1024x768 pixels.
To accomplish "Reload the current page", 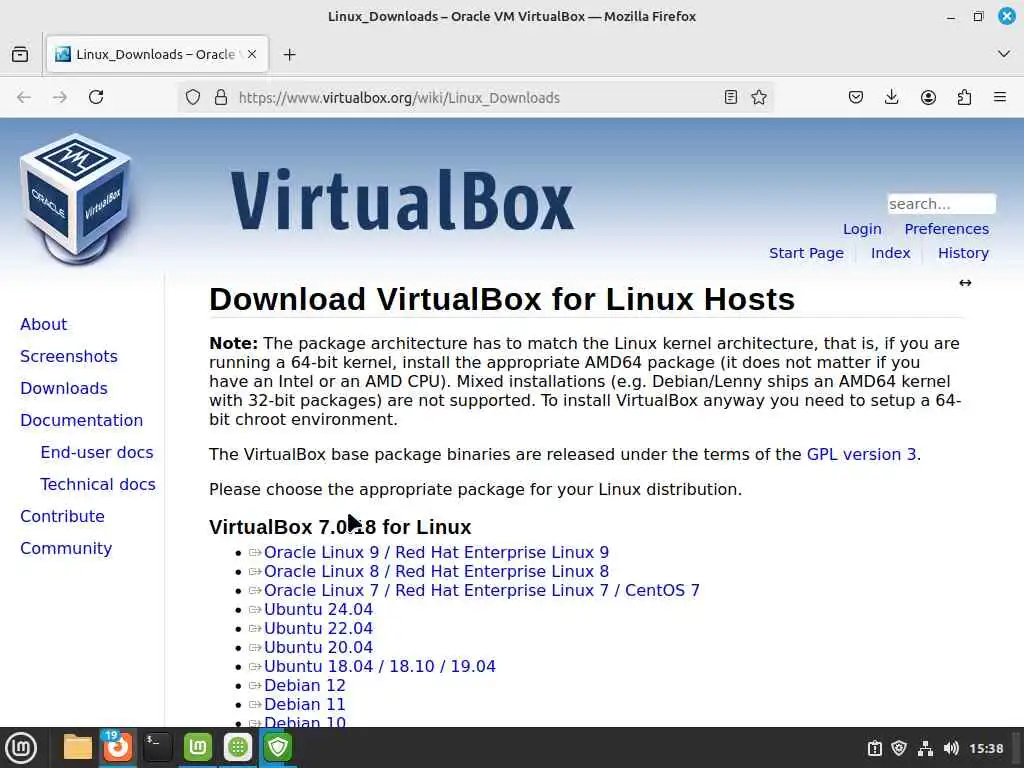I will coord(96,97).
